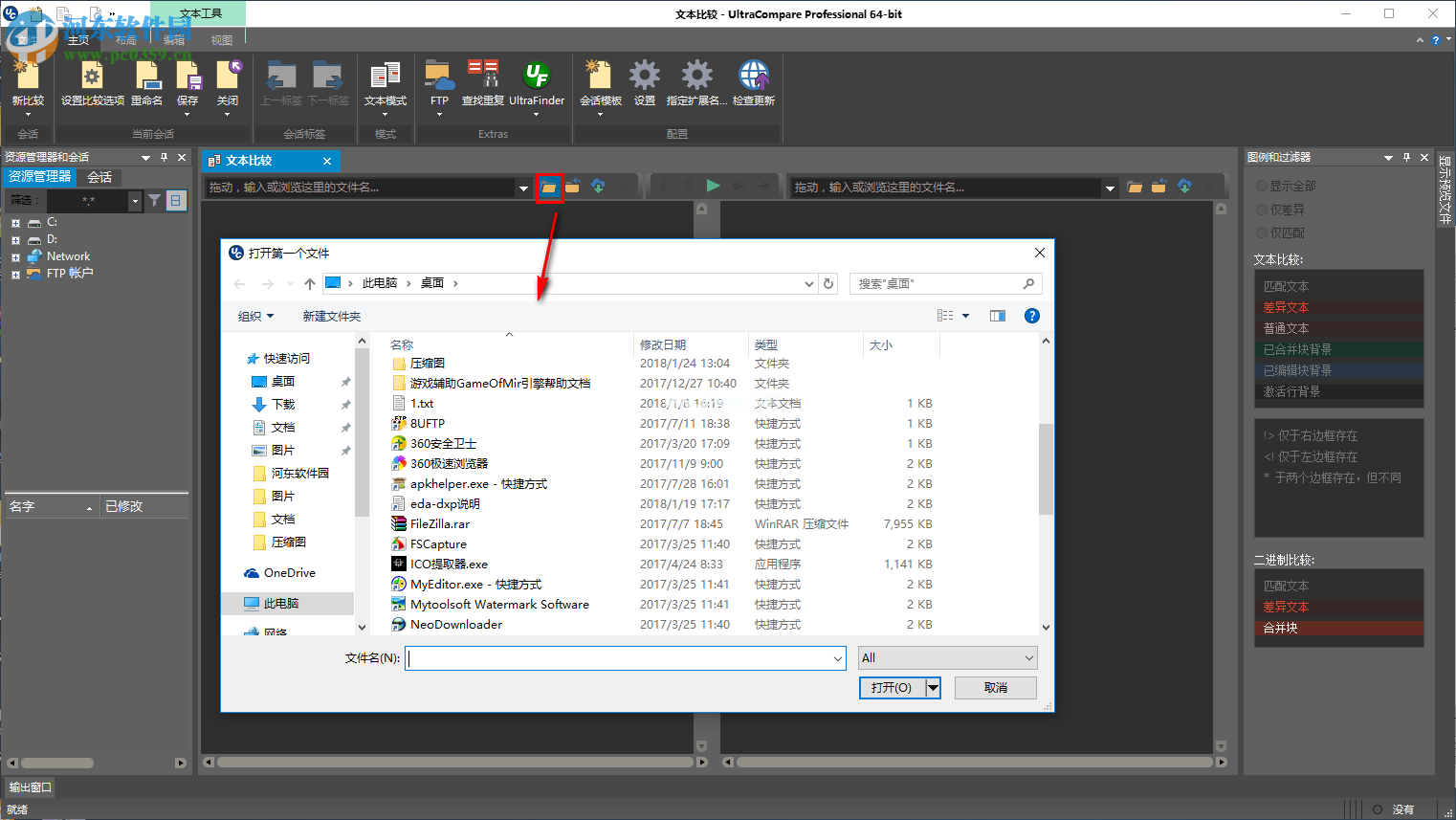Open the left file path dropdown arrow
1456x820 pixels.
[523, 188]
